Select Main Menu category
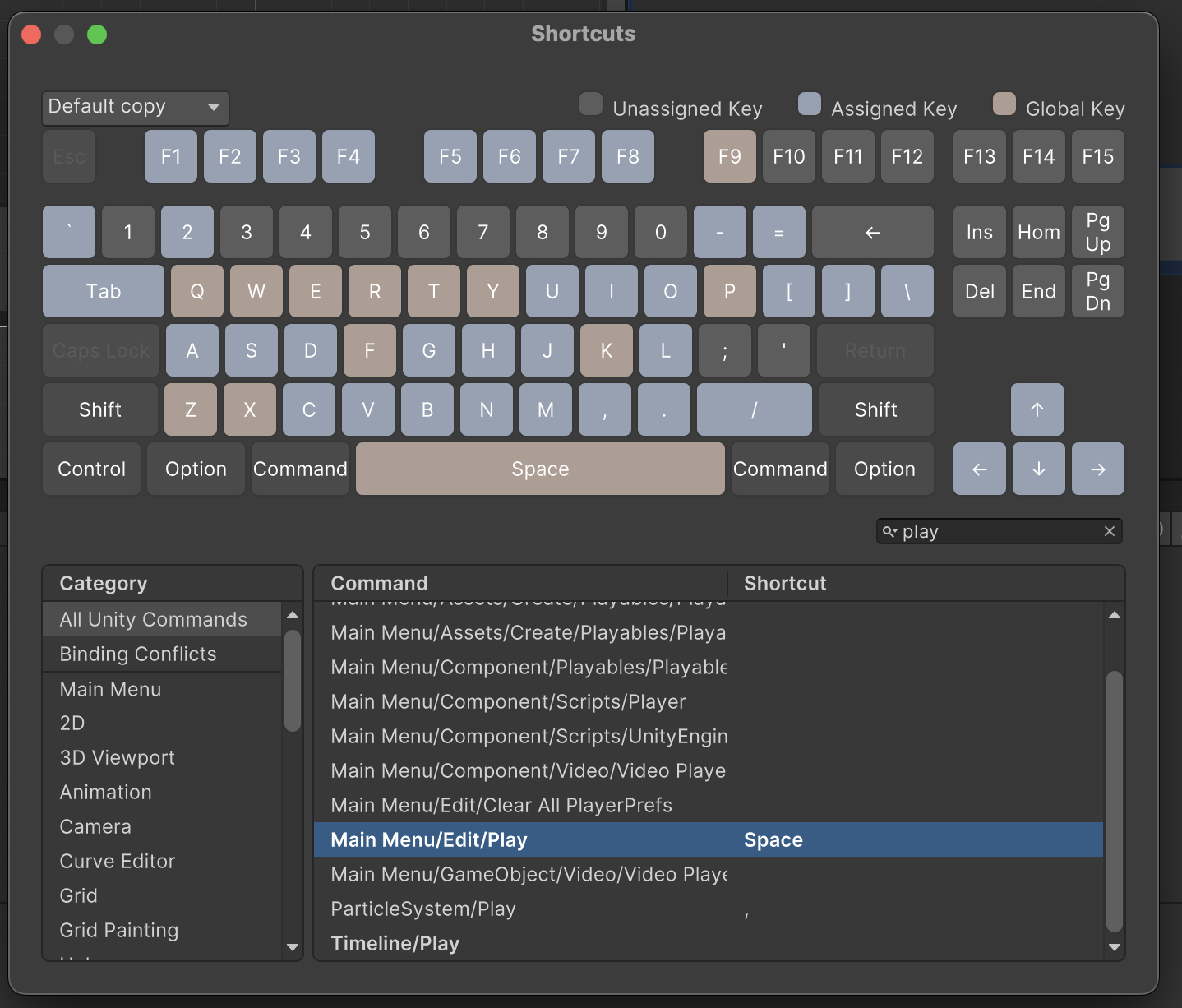Screen dimensions: 1182x1008 coord(162,689)
